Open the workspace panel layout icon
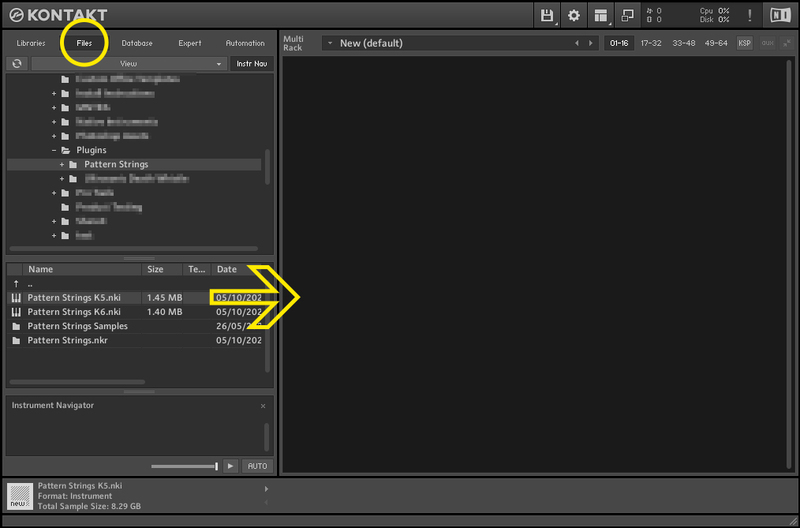This screenshot has height=528, width=800. (x=601, y=15)
